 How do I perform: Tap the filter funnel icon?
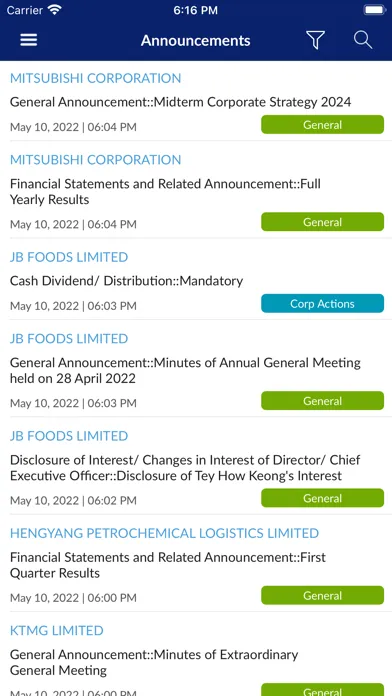pyautogui.click(x=316, y=40)
